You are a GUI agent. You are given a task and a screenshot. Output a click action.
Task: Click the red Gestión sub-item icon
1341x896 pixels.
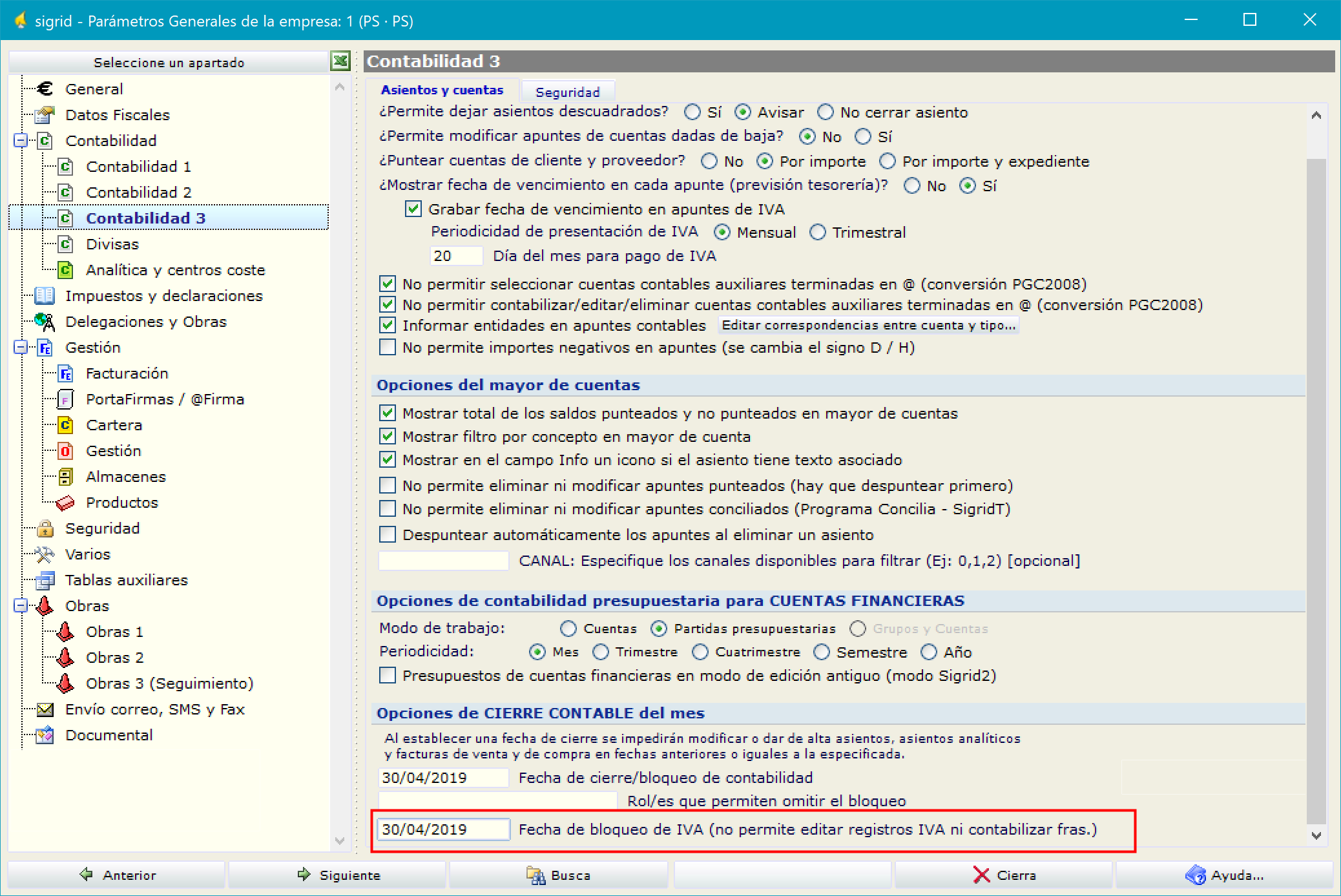pos(65,450)
